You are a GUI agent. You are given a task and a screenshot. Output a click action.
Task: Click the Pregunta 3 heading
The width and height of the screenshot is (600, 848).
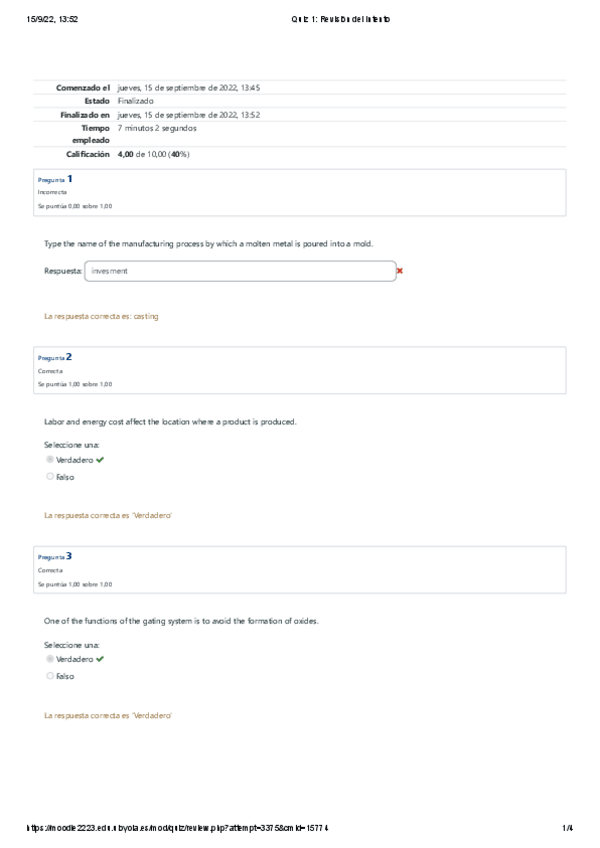(x=55, y=556)
